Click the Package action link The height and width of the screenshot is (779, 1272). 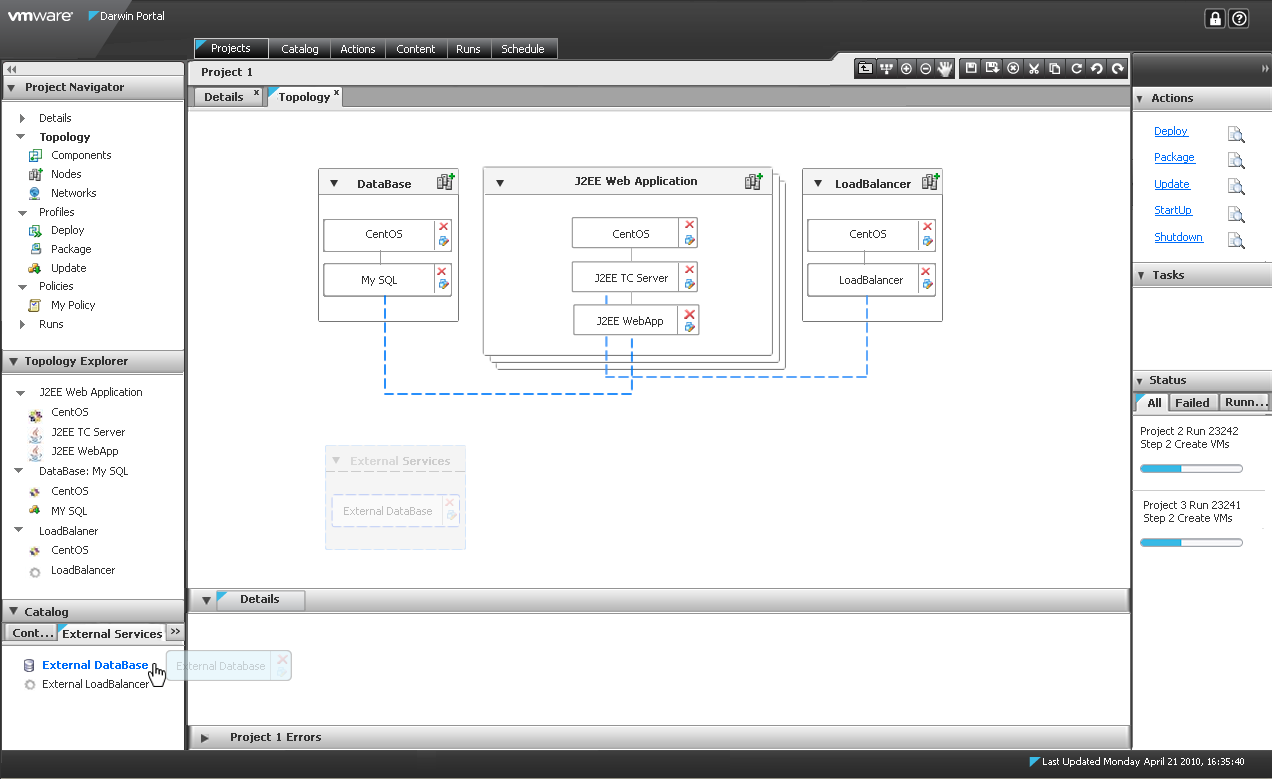(1174, 158)
